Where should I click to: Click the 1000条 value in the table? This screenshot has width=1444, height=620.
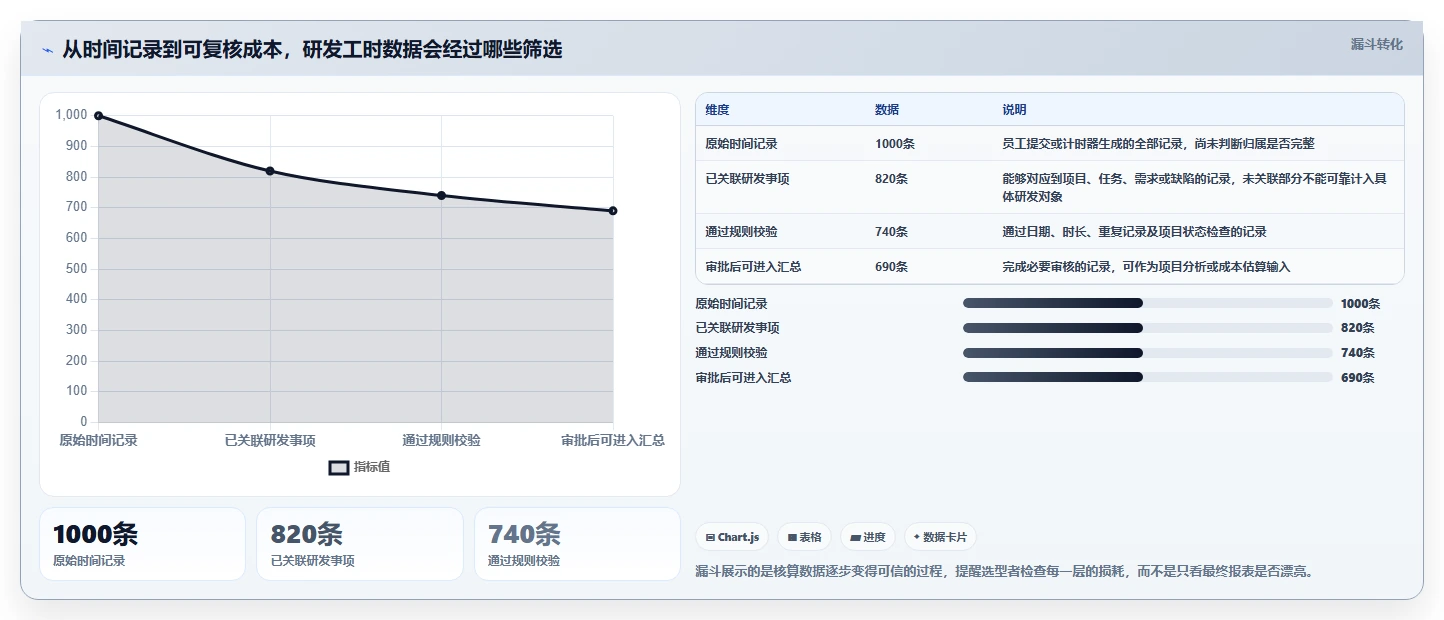pyautogui.click(x=895, y=144)
